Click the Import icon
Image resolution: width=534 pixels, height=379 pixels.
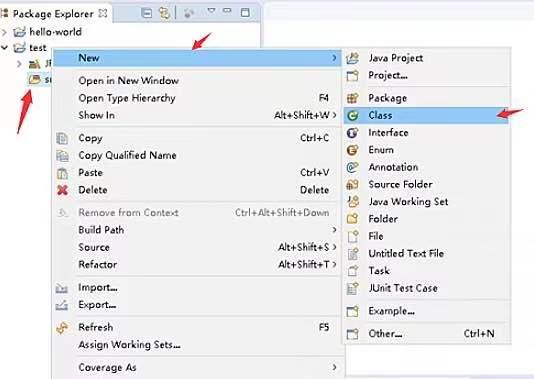tap(62, 288)
